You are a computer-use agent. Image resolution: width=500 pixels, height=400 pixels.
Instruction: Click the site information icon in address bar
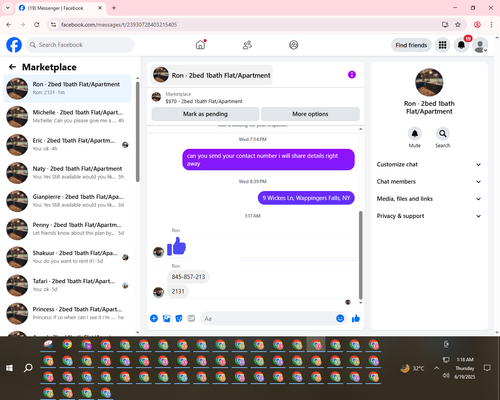(x=53, y=24)
